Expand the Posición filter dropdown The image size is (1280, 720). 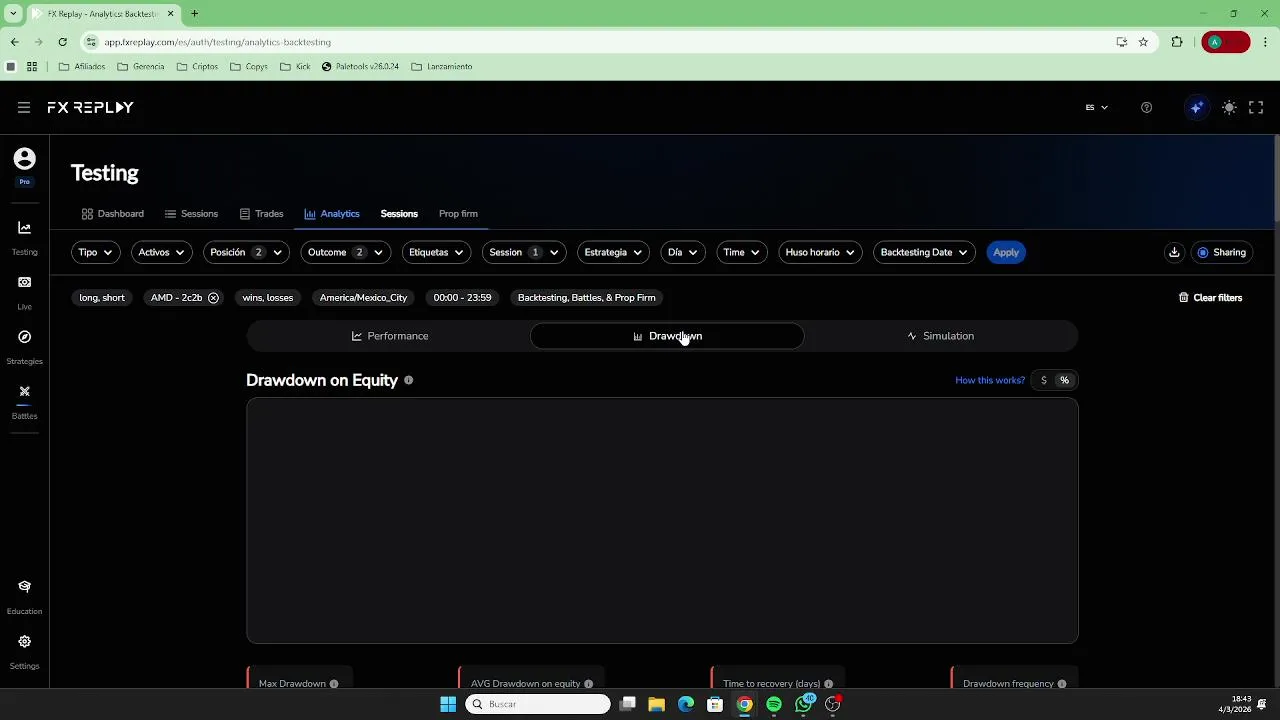(x=246, y=252)
